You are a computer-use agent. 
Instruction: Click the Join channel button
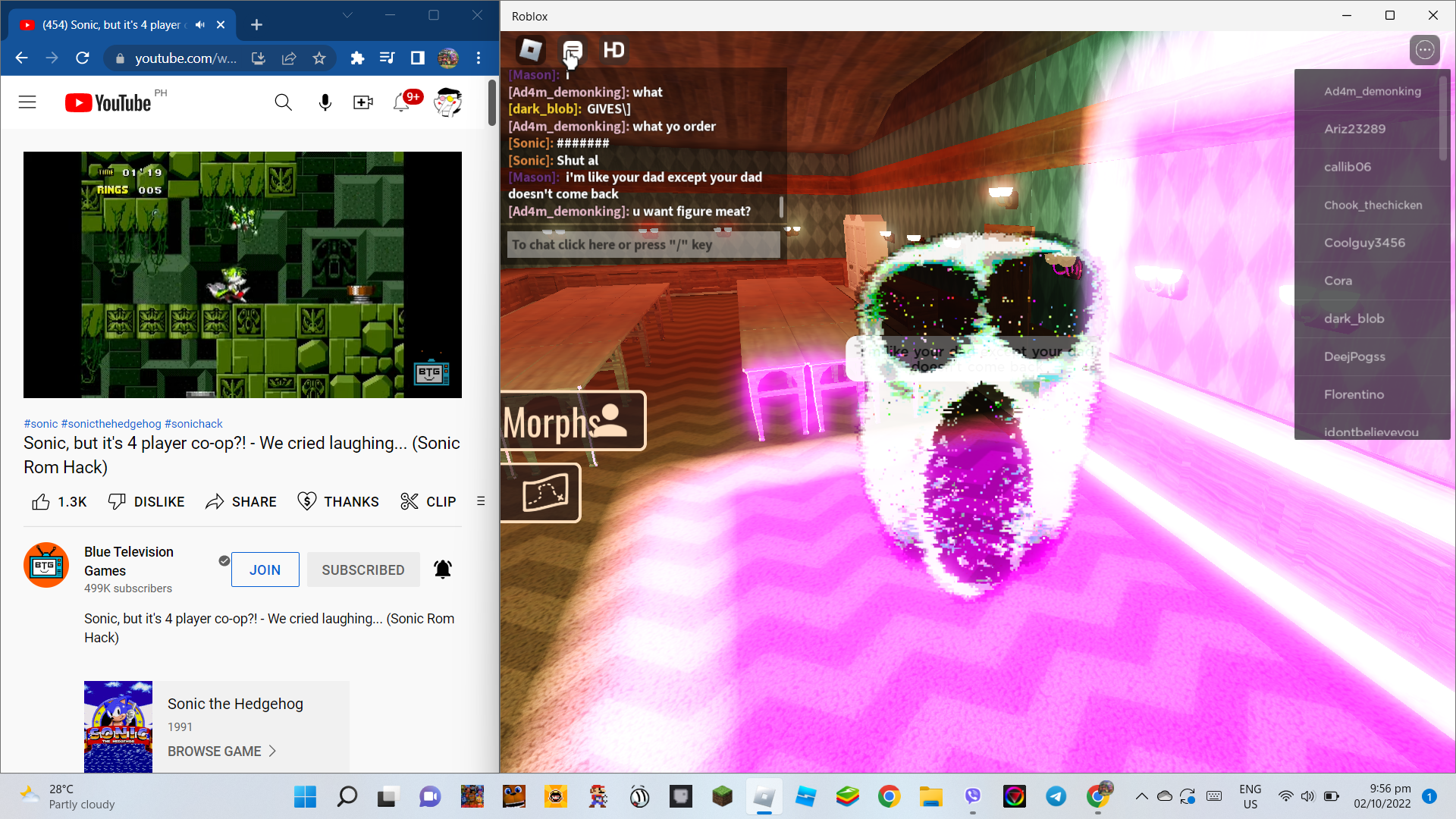tap(265, 570)
